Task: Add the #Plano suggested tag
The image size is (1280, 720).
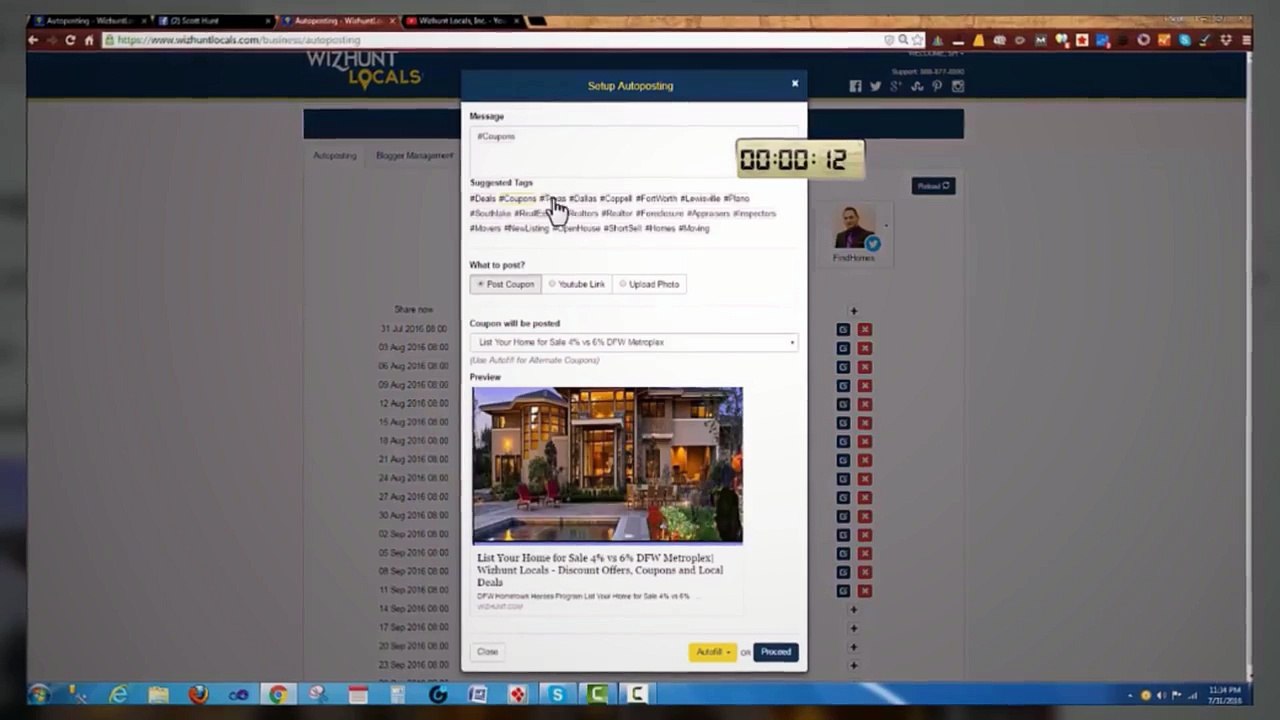Action: click(736, 198)
